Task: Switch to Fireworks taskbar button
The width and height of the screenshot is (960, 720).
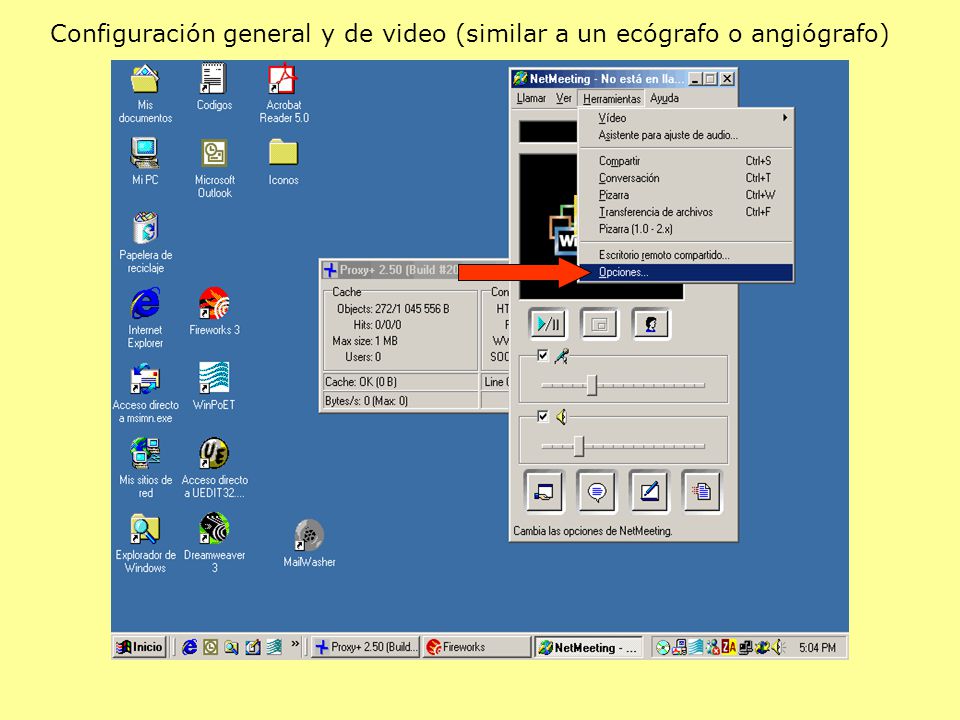Action: click(476, 647)
